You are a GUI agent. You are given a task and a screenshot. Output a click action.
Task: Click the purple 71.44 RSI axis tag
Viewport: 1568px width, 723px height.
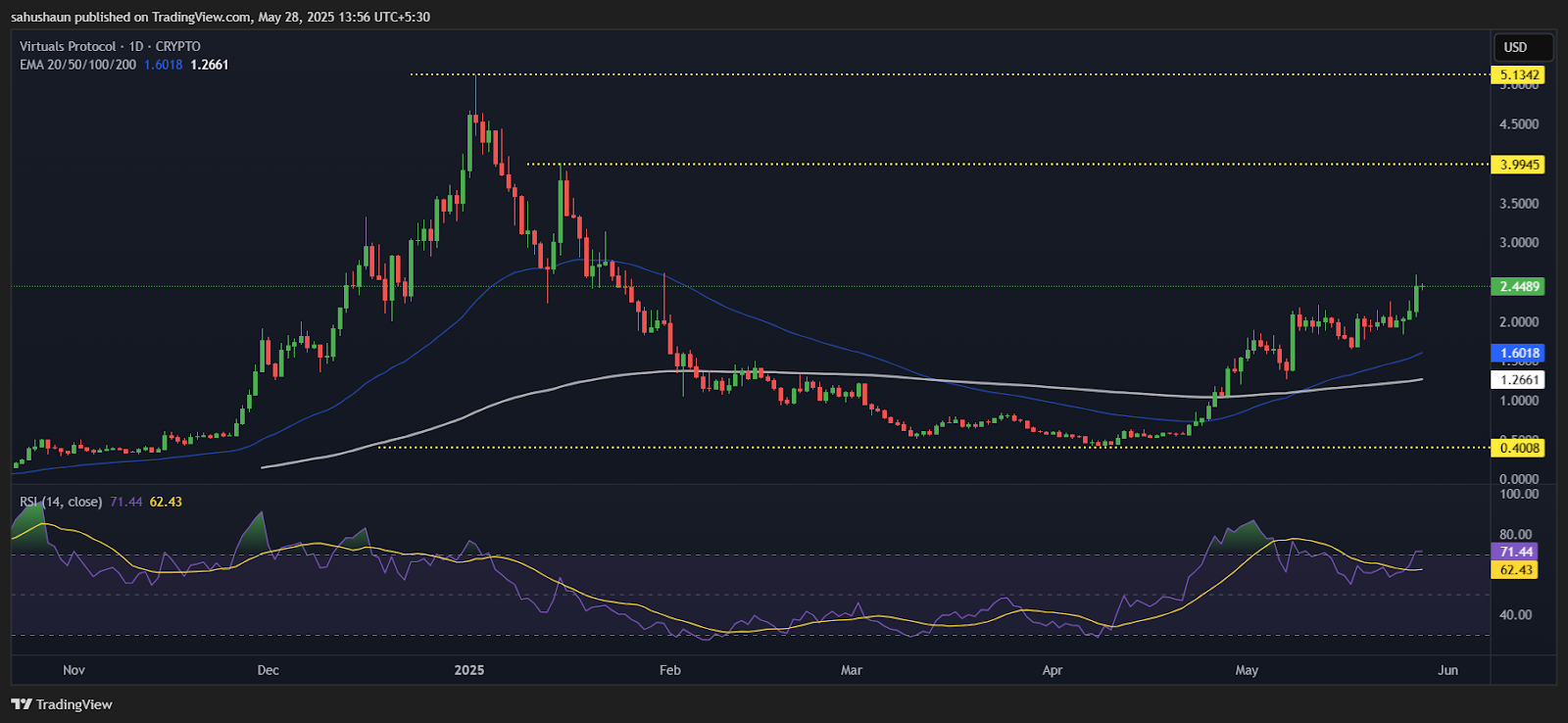click(x=1515, y=553)
